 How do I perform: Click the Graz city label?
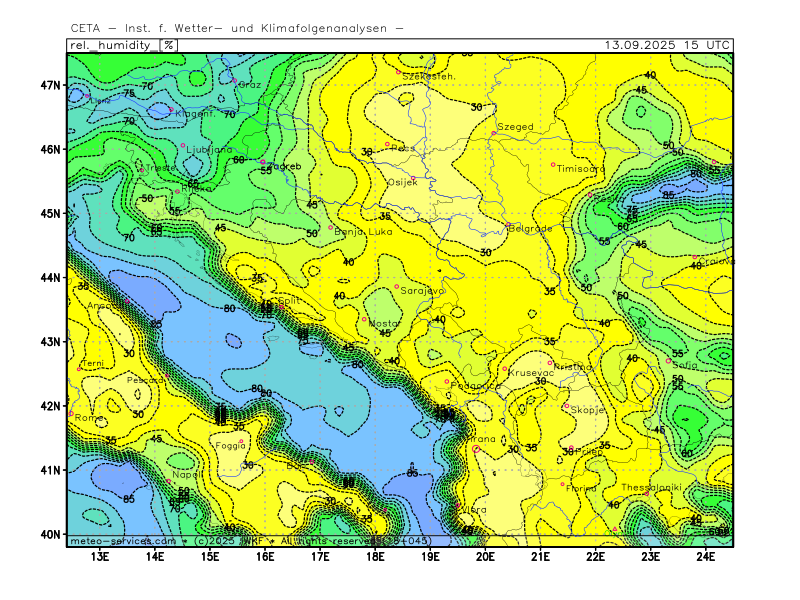pyautogui.click(x=250, y=85)
